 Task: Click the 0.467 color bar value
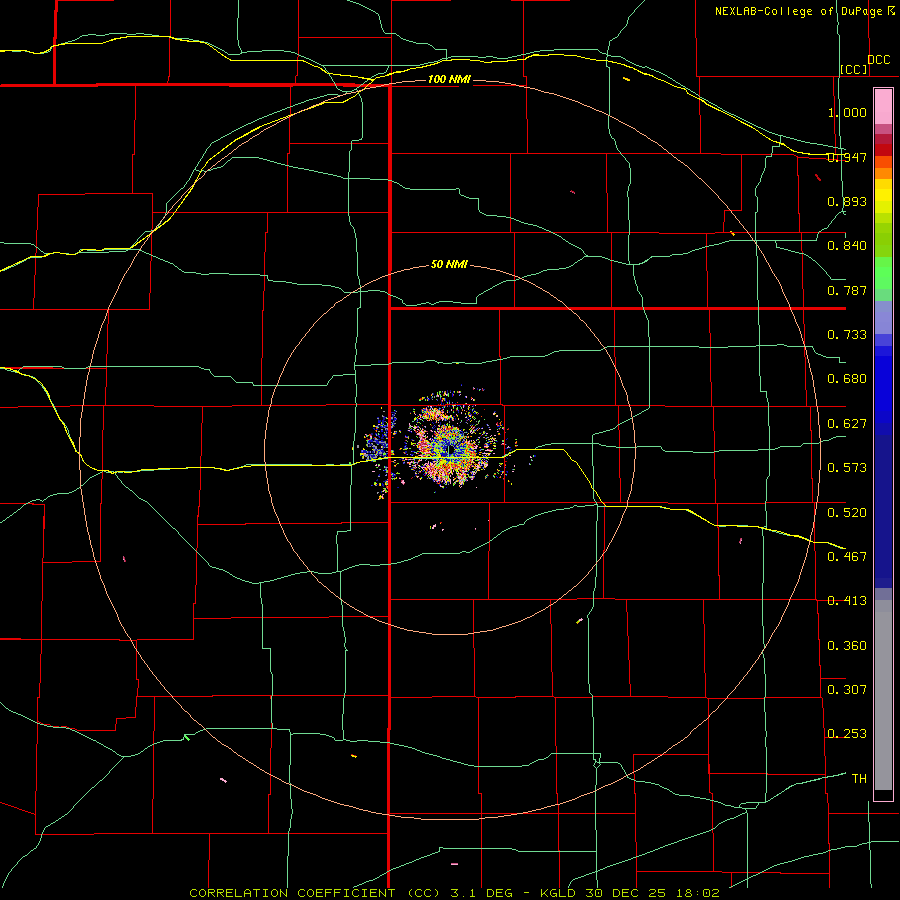(x=847, y=557)
